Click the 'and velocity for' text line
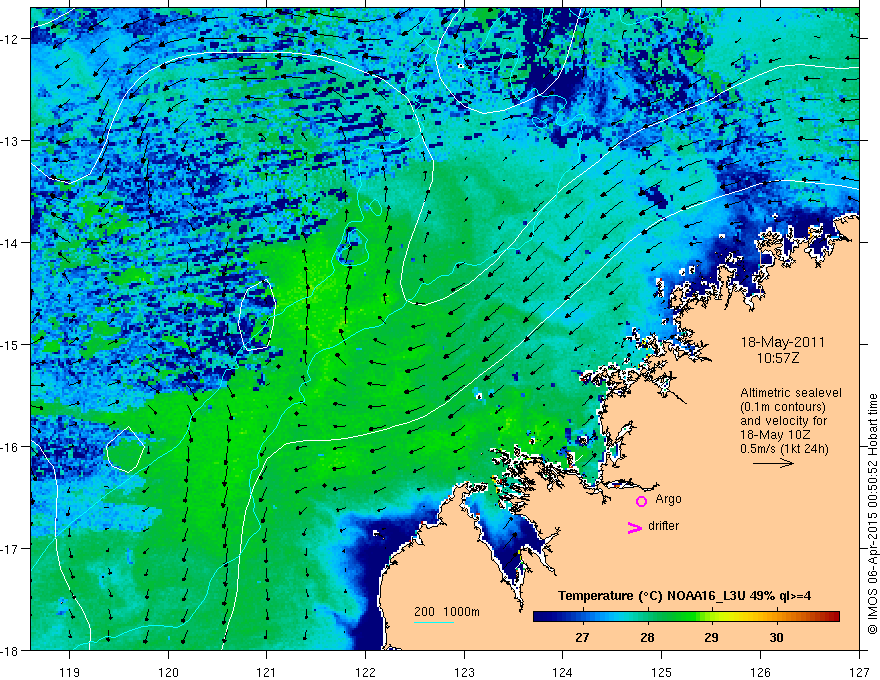 [783, 421]
